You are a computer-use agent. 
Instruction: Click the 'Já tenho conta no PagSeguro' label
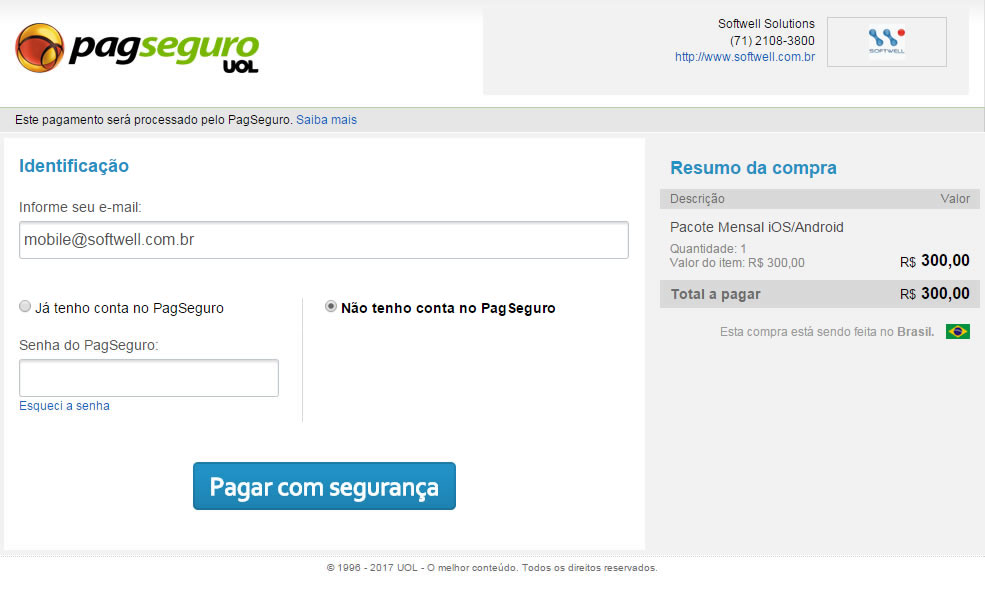(129, 308)
